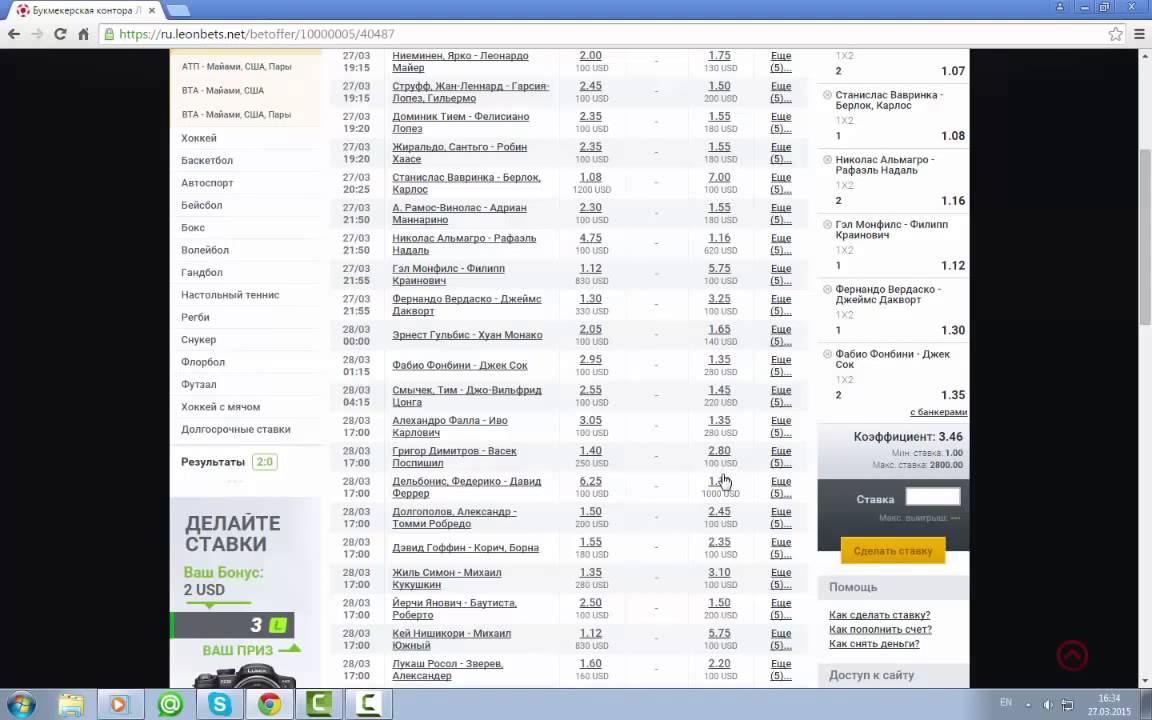Expand Еще (5) for Гулбис - Монако match
The image size is (1152, 720).
click(781, 335)
